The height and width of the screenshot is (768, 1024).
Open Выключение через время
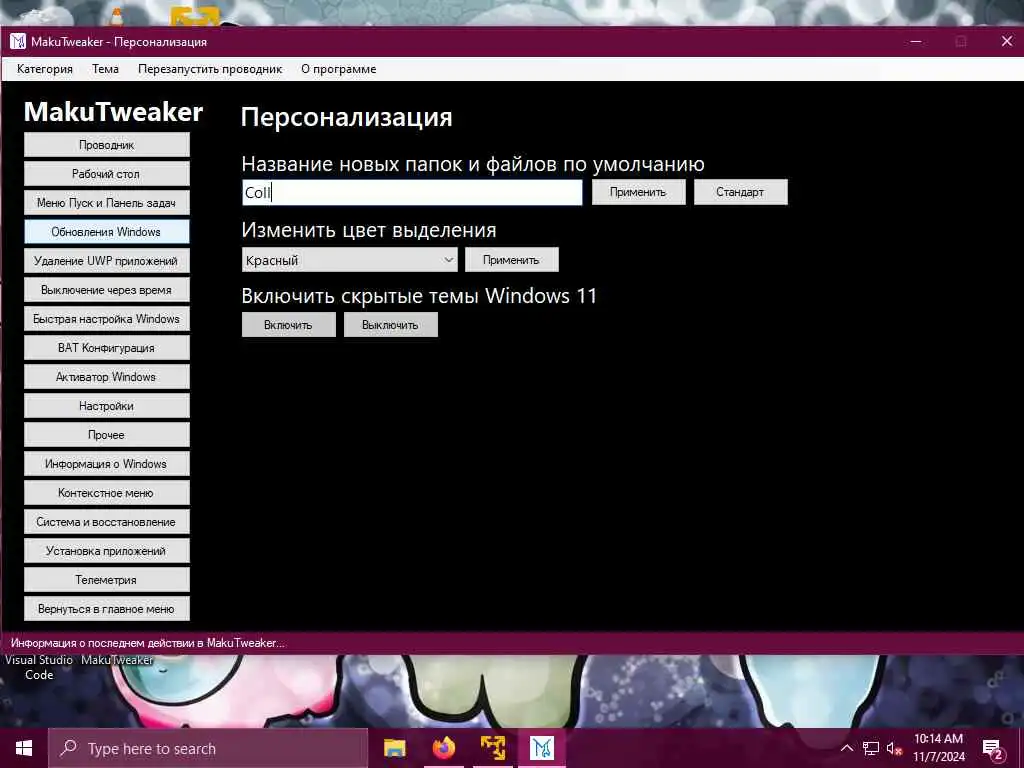106,290
